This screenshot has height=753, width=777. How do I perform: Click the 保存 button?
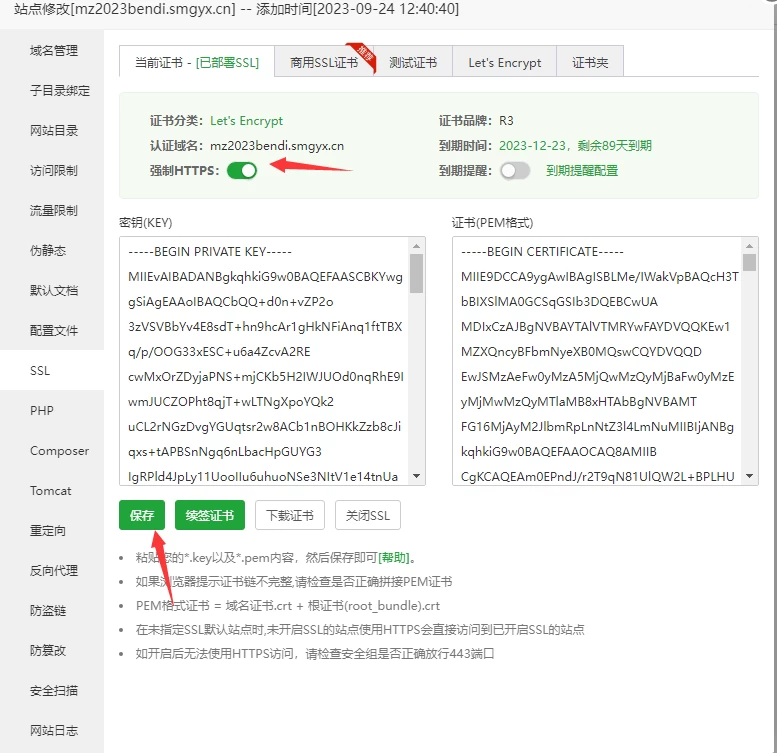[142, 515]
